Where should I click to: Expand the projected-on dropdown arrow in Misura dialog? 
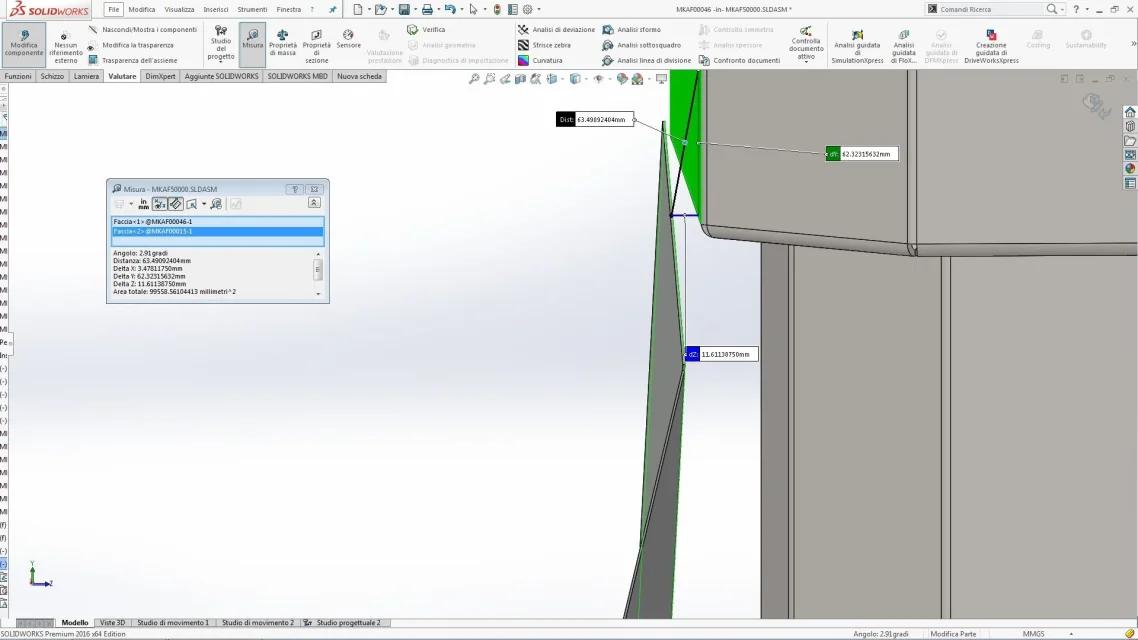click(x=204, y=204)
